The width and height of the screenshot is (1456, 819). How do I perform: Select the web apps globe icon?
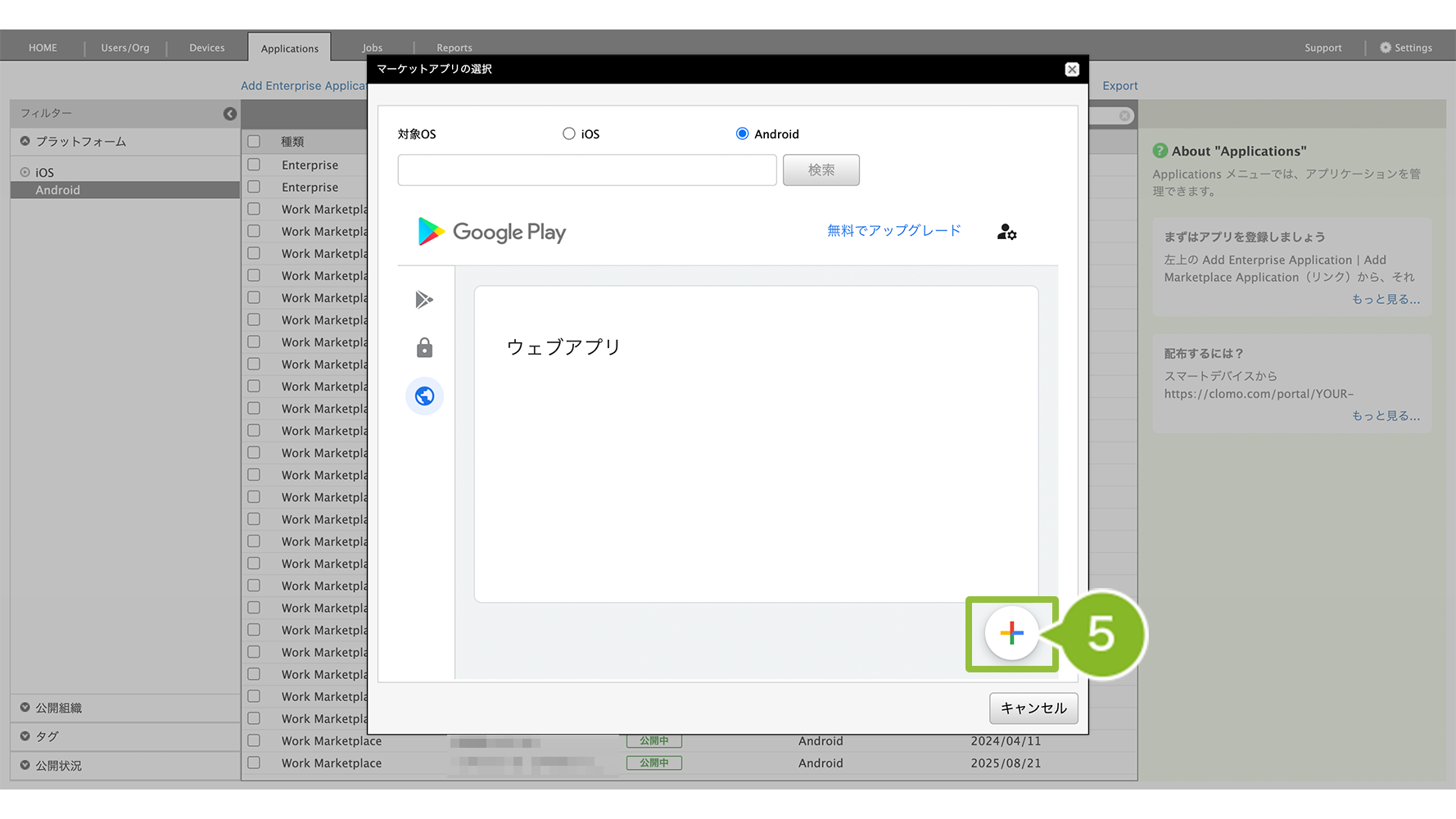[x=424, y=396]
